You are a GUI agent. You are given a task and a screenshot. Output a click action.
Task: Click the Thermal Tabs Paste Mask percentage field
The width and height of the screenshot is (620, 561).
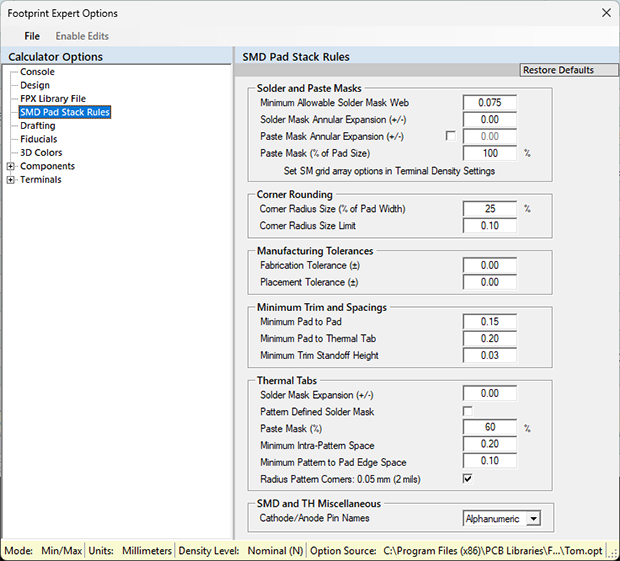click(489, 428)
